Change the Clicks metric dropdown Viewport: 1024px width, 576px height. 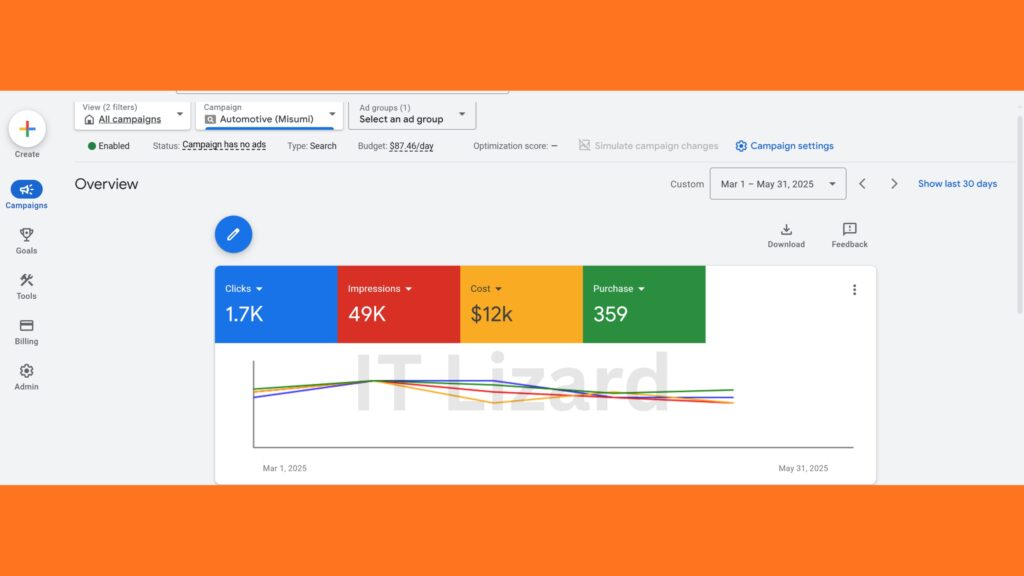click(x=261, y=288)
